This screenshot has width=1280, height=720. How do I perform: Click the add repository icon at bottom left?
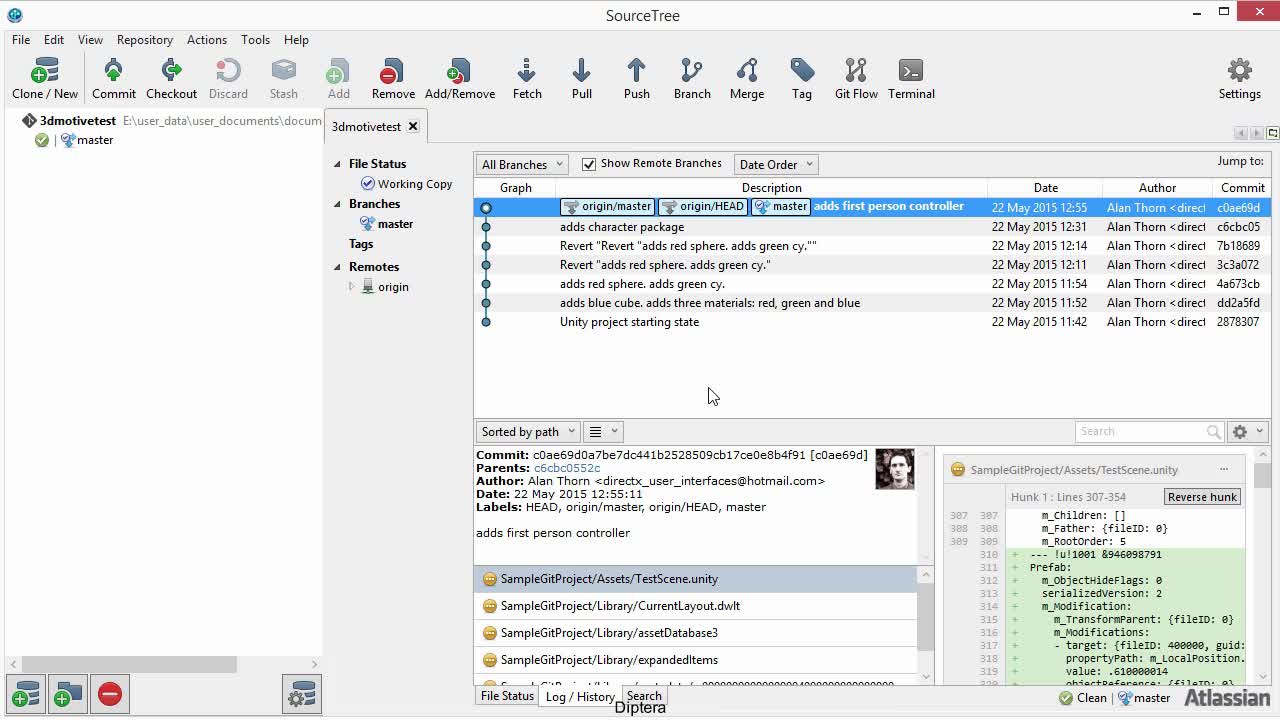coord(26,694)
